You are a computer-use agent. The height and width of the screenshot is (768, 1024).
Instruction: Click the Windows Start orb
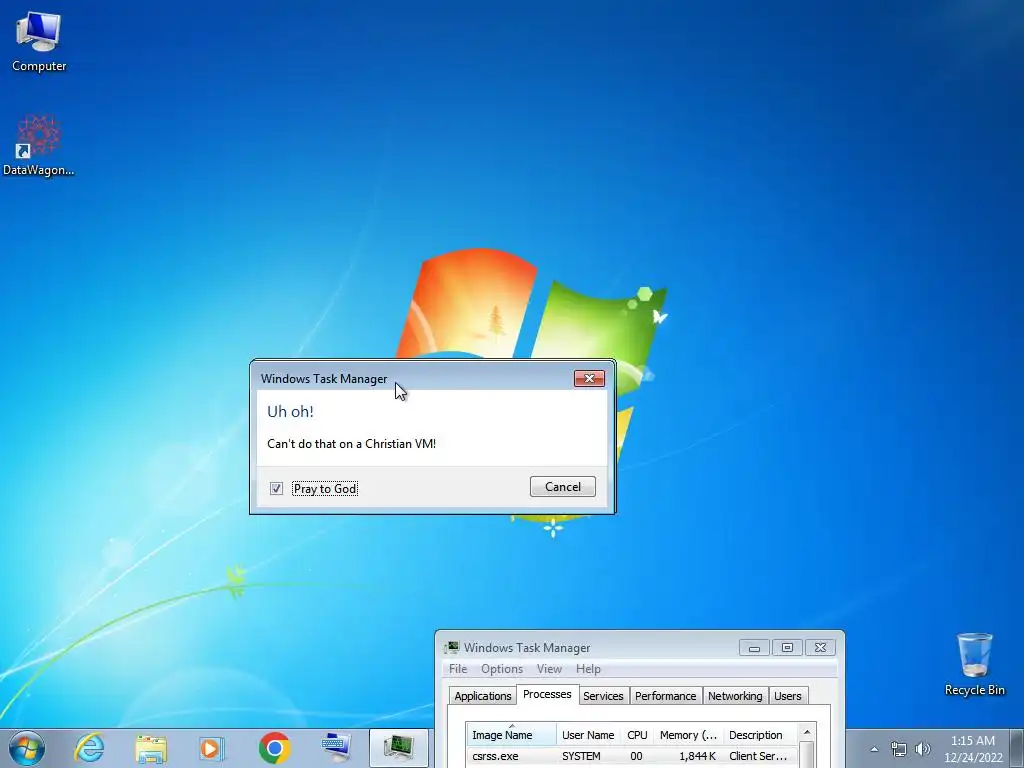(x=27, y=748)
